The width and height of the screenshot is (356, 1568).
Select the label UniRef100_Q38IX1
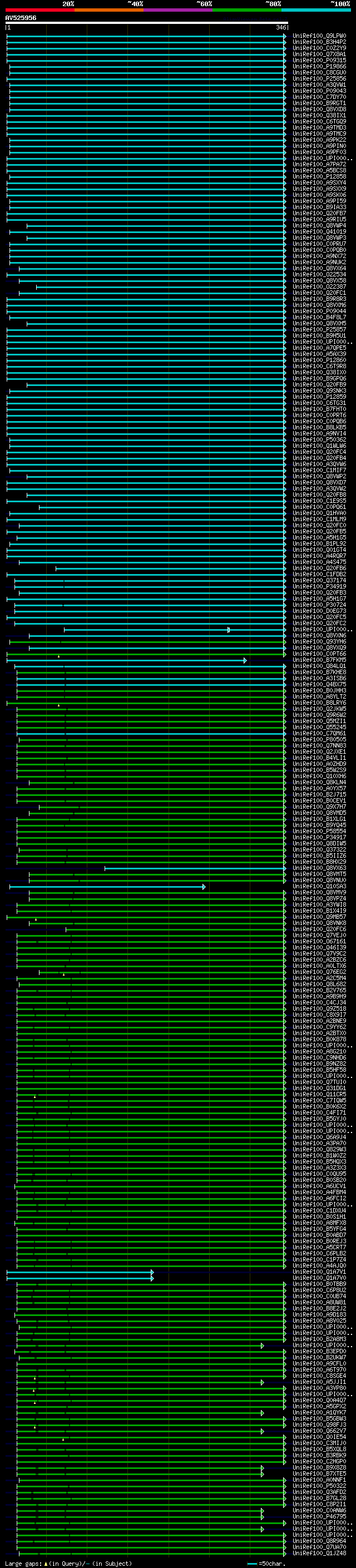[319, 116]
